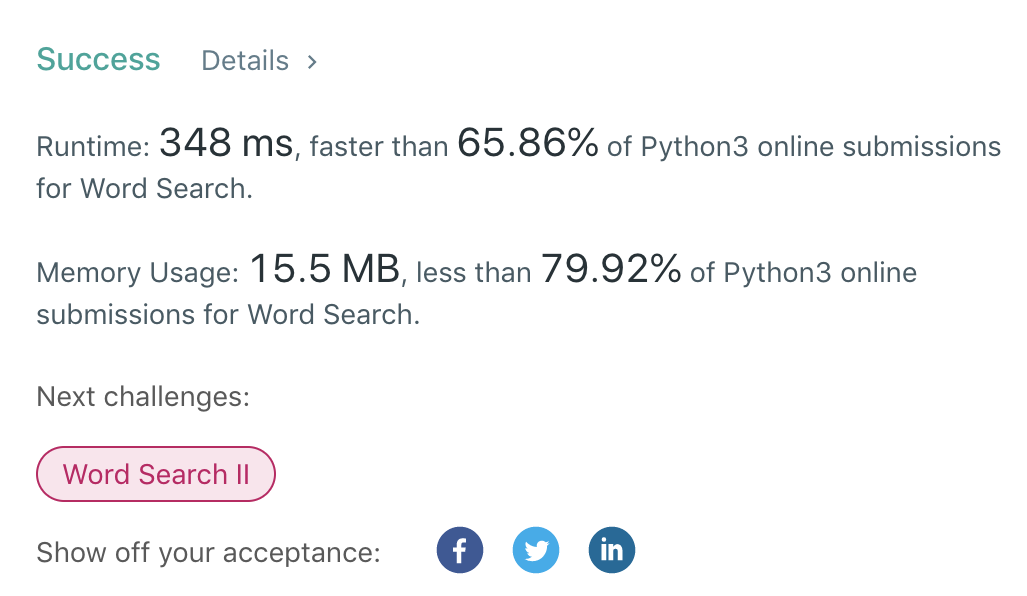Click the "Next challenges:" label

142,397
